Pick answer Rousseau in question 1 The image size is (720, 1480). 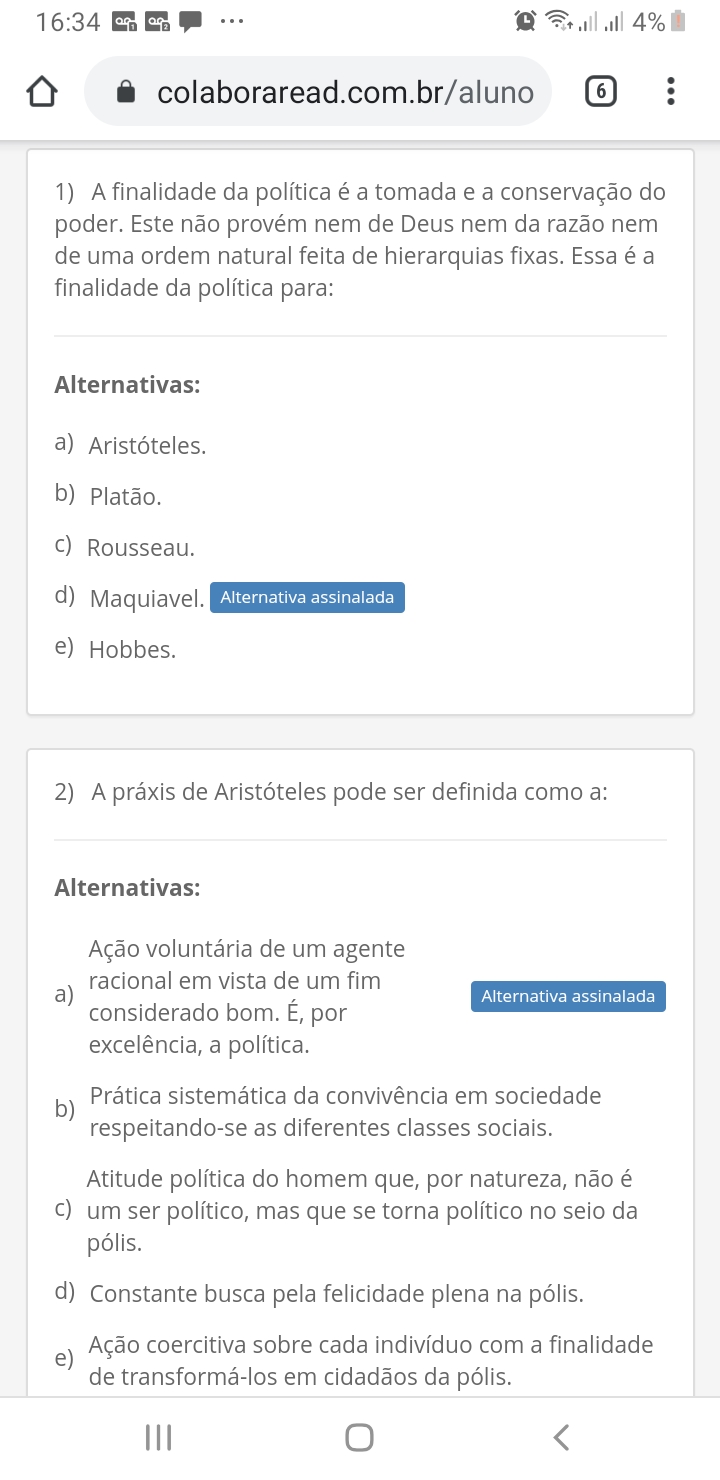(140, 548)
